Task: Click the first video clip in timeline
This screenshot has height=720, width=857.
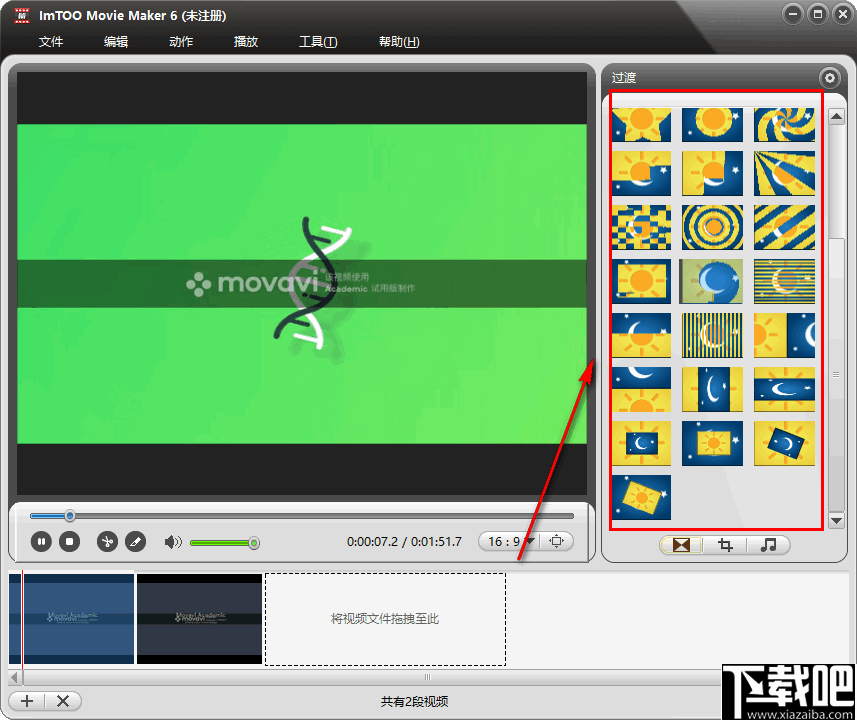Action: (70, 618)
